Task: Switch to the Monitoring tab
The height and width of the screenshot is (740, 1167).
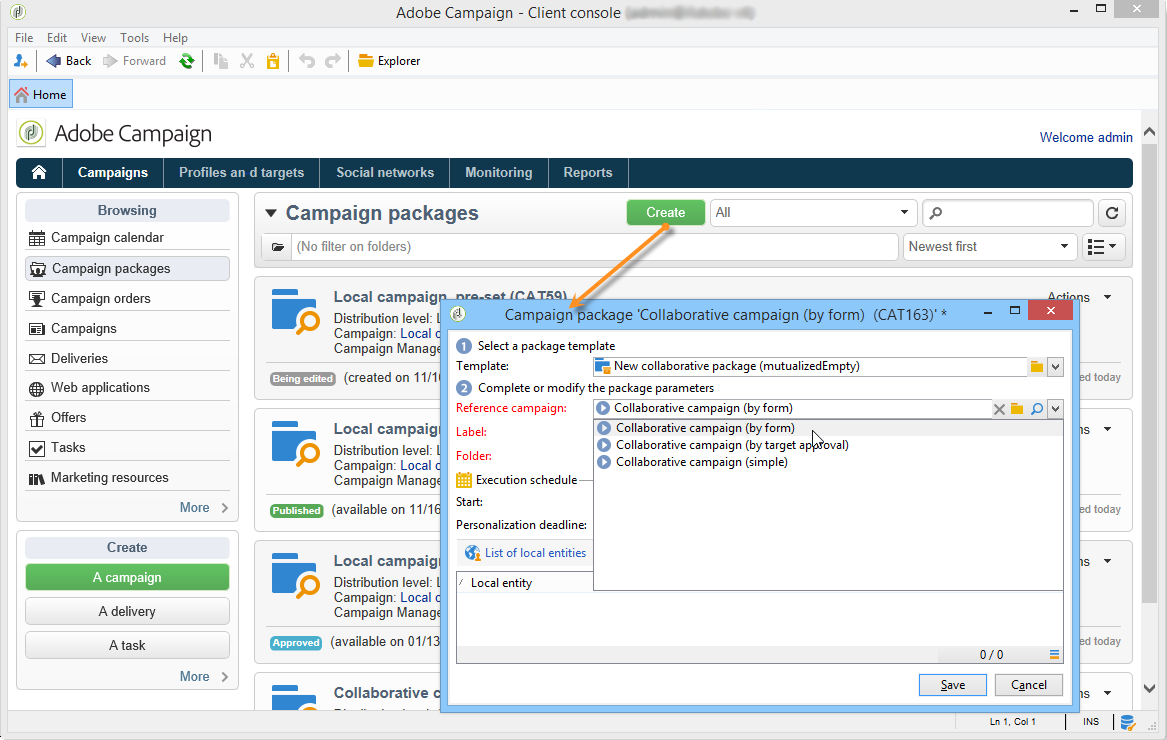Action: [499, 173]
